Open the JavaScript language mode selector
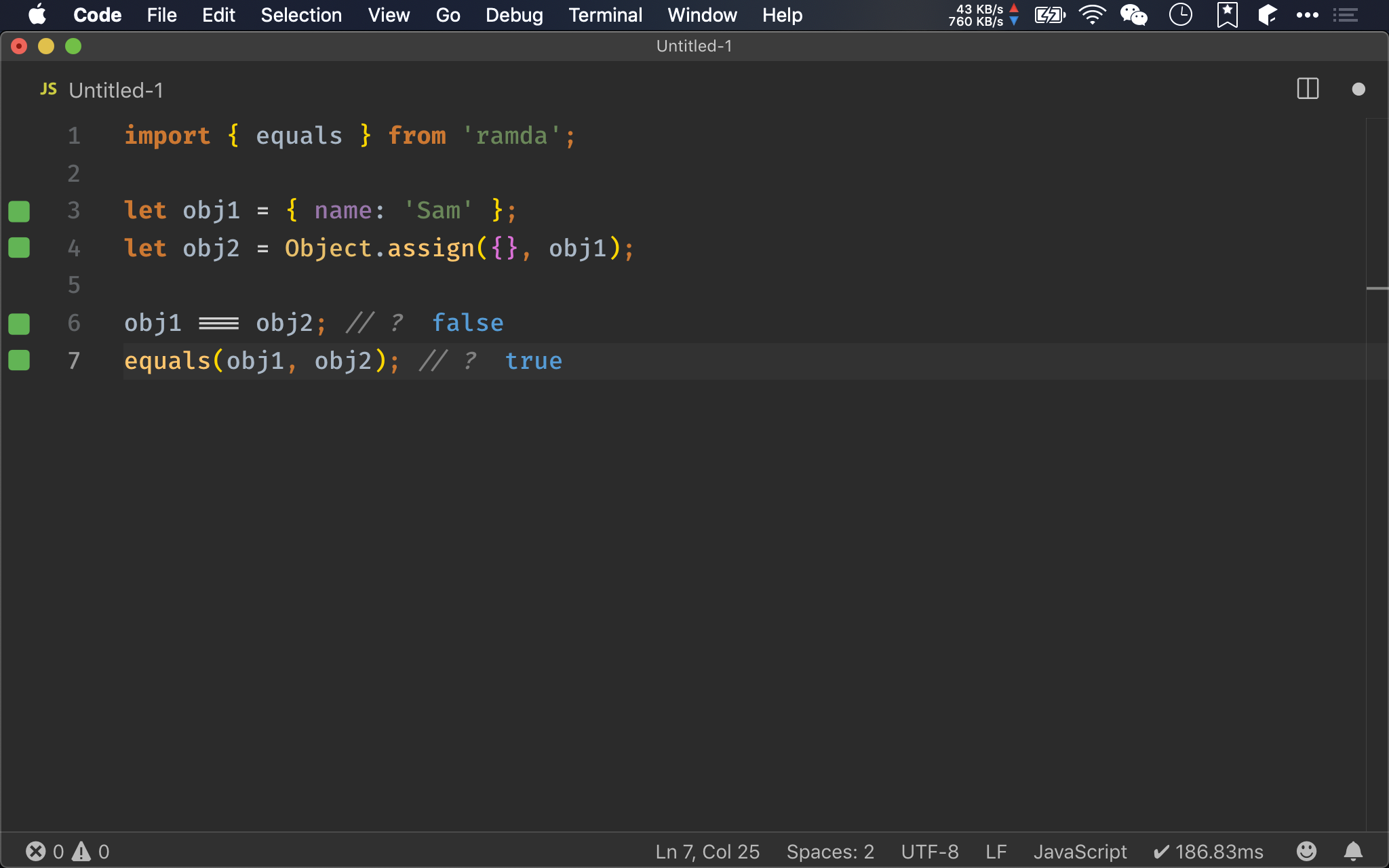The height and width of the screenshot is (868, 1389). [x=1080, y=851]
